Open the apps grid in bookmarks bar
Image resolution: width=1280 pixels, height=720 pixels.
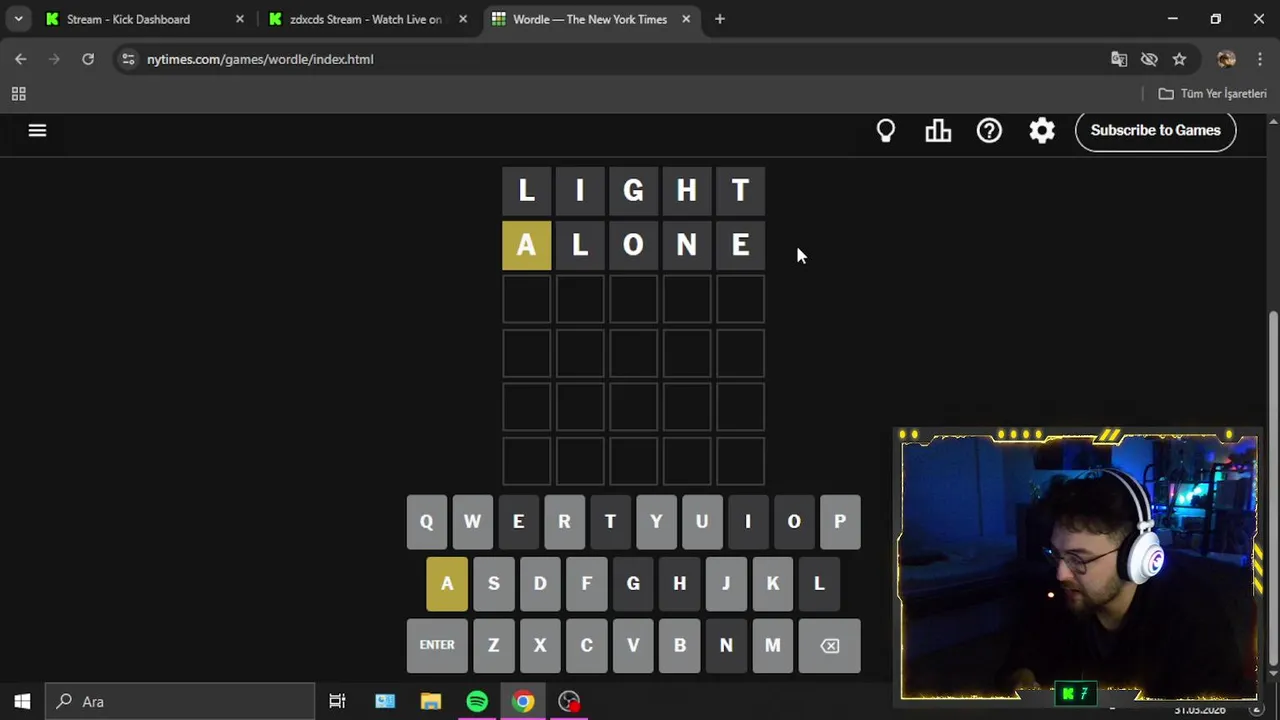(x=18, y=94)
